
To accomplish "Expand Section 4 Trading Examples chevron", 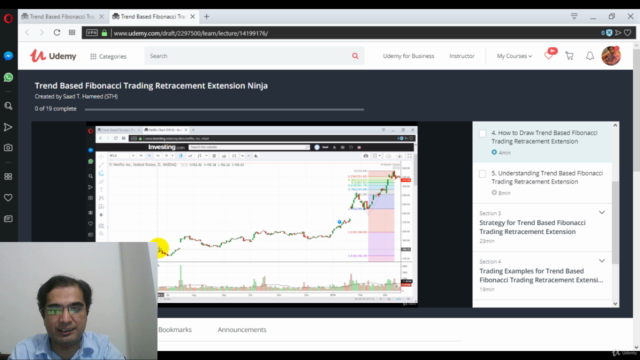I will point(602,261).
